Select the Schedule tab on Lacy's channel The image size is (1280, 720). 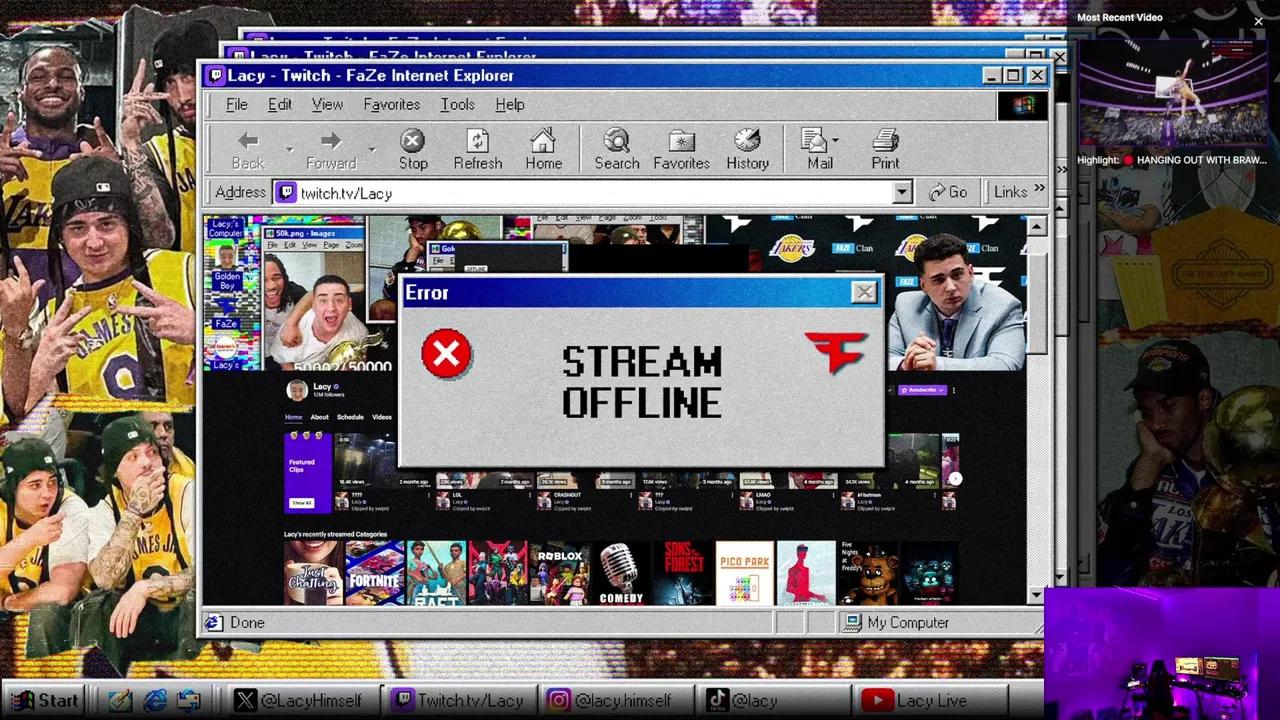click(x=350, y=417)
